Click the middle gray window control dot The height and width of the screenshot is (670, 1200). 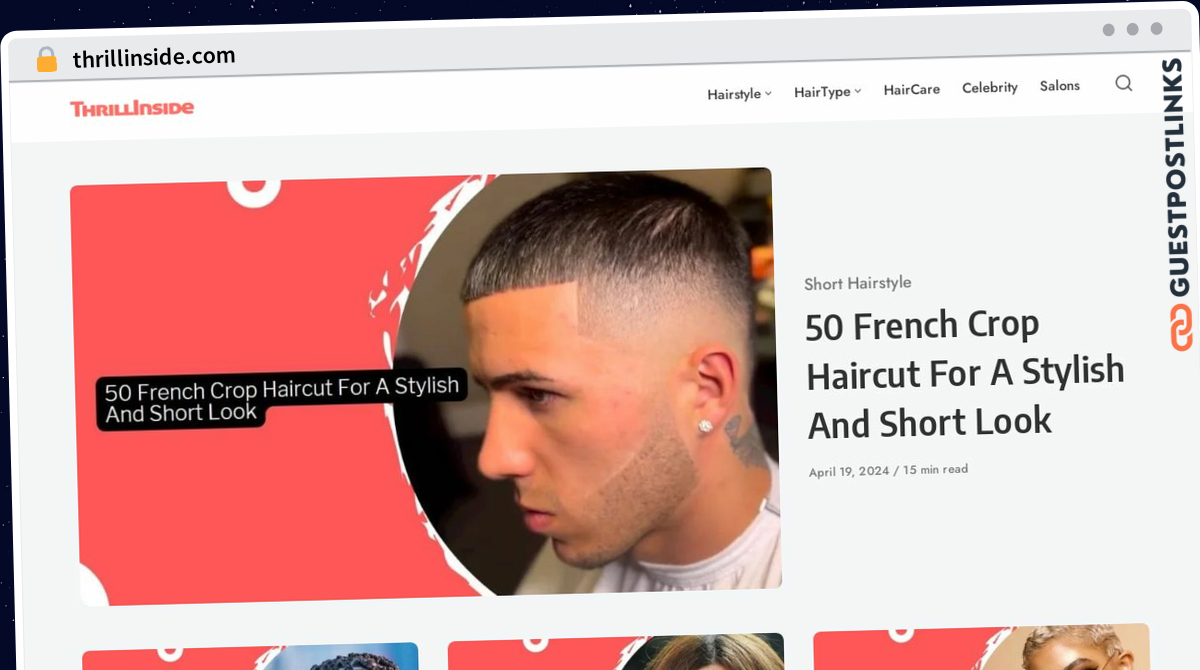click(1132, 29)
